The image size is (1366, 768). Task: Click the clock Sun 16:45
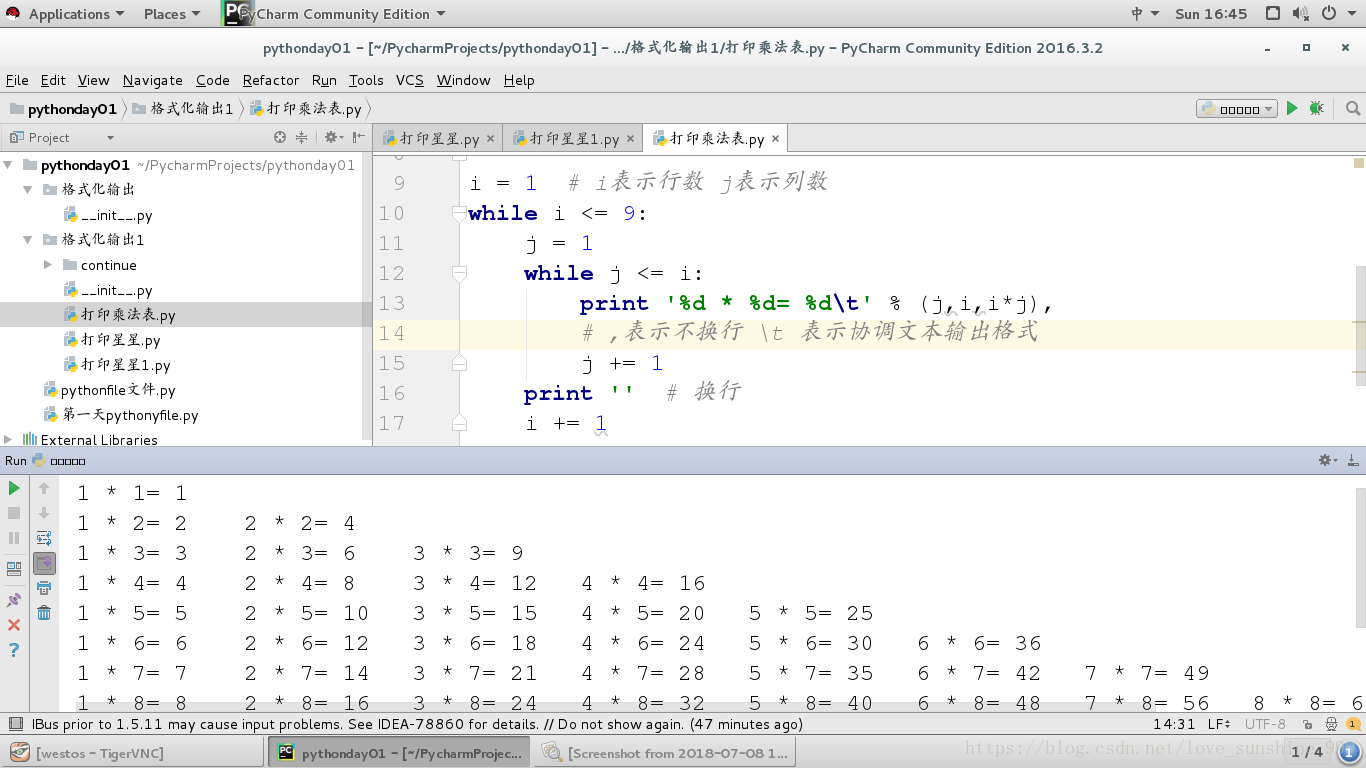click(x=1211, y=14)
